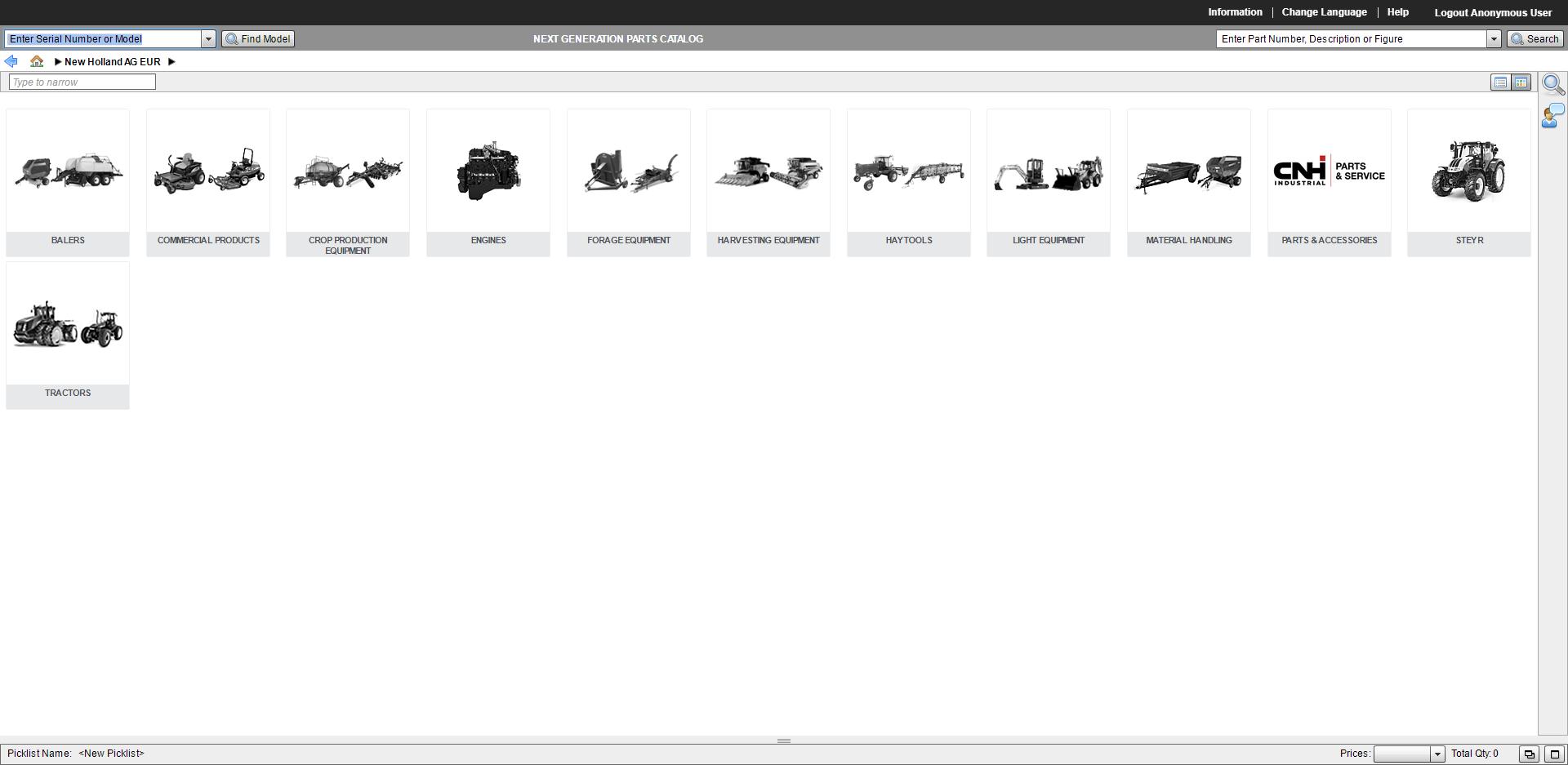Open the search magnifier in the right sidebar

pyautogui.click(x=1553, y=84)
